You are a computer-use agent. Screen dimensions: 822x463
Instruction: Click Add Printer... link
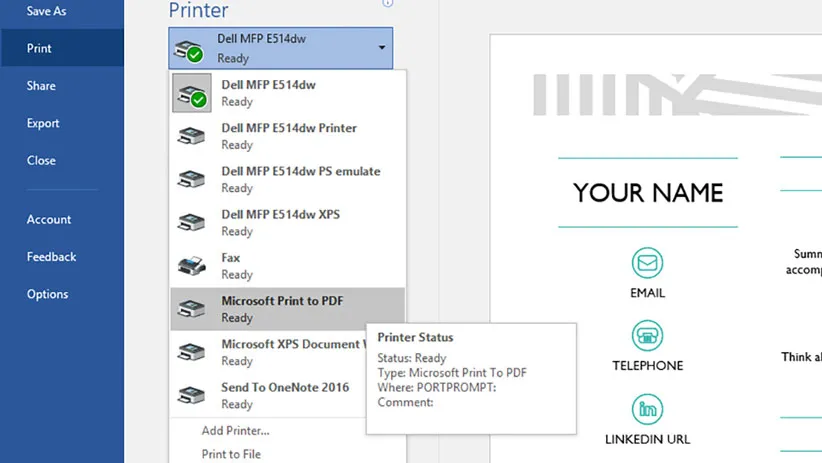pyautogui.click(x=235, y=431)
